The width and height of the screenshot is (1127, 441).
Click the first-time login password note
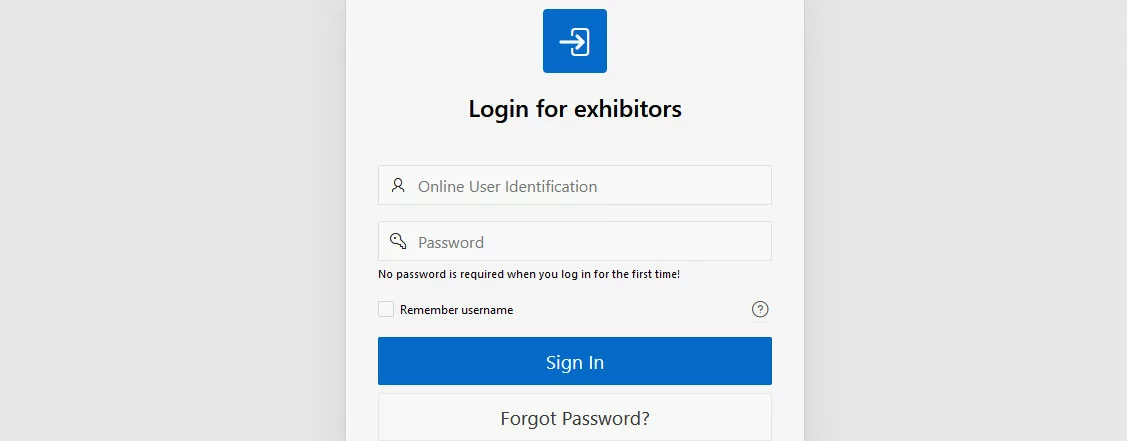[528, 274]
